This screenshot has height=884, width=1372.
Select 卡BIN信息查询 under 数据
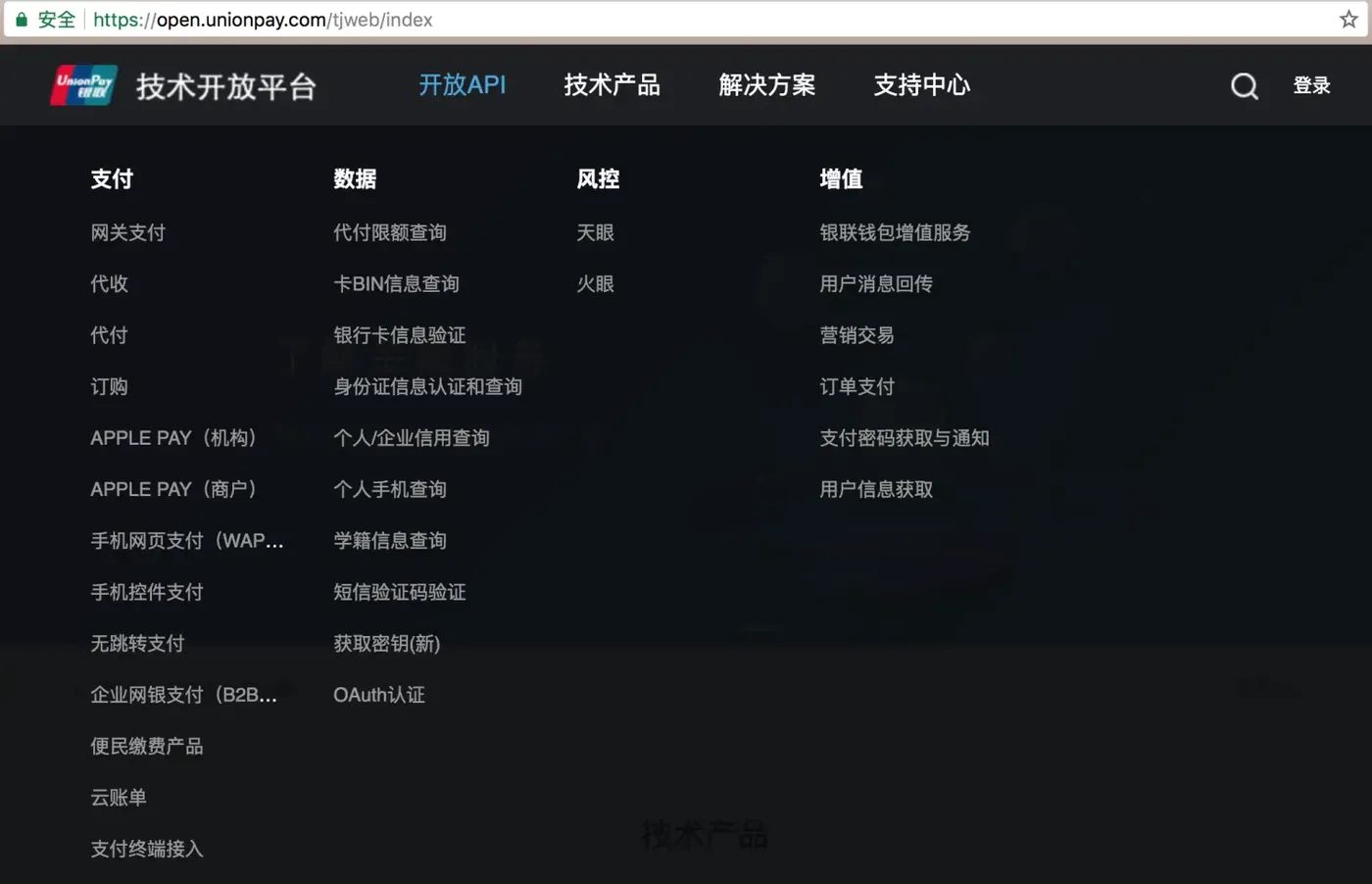pyautogui.click(x=396, y=283)
